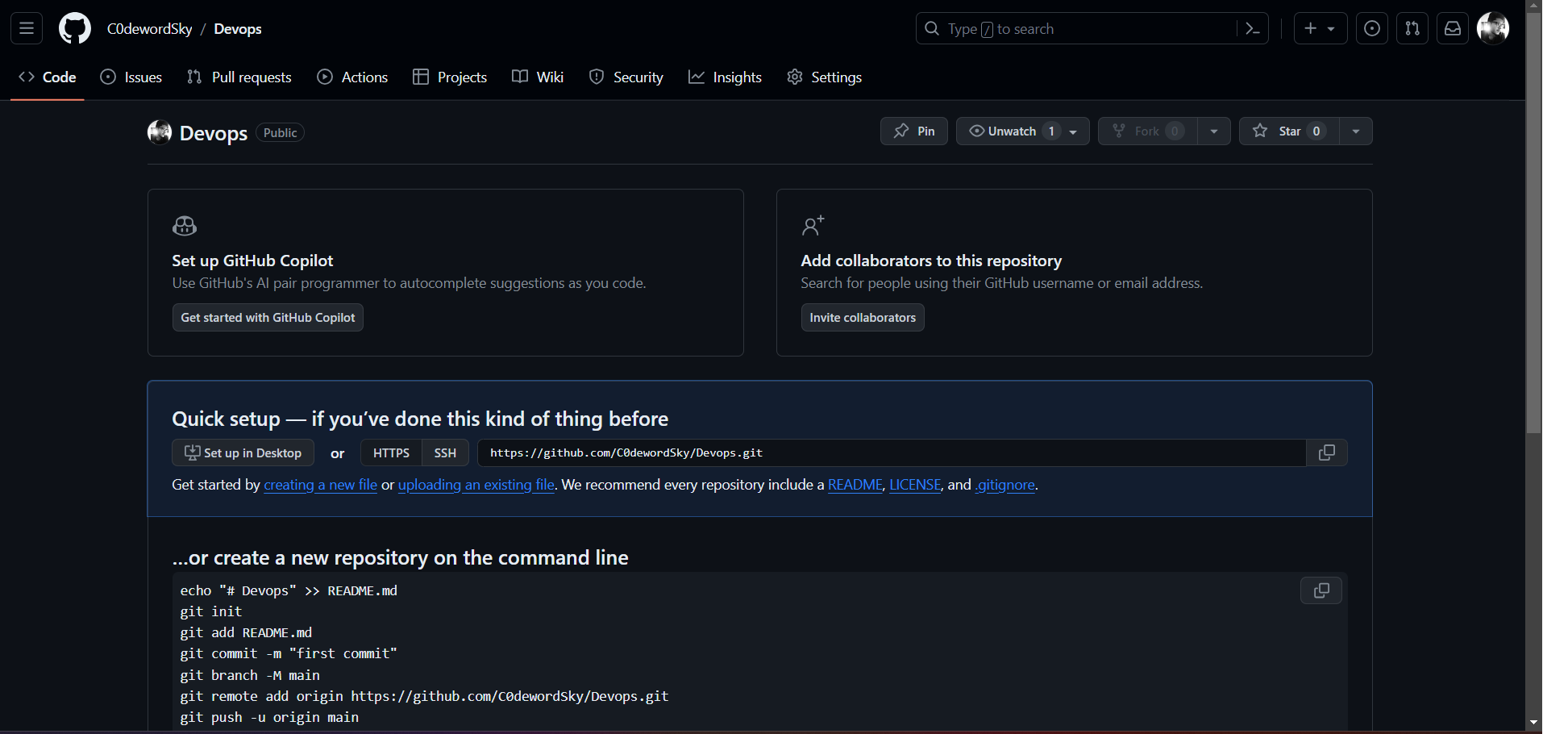Open C0dewordSky owner breadcrumb link

click(150, 29)
